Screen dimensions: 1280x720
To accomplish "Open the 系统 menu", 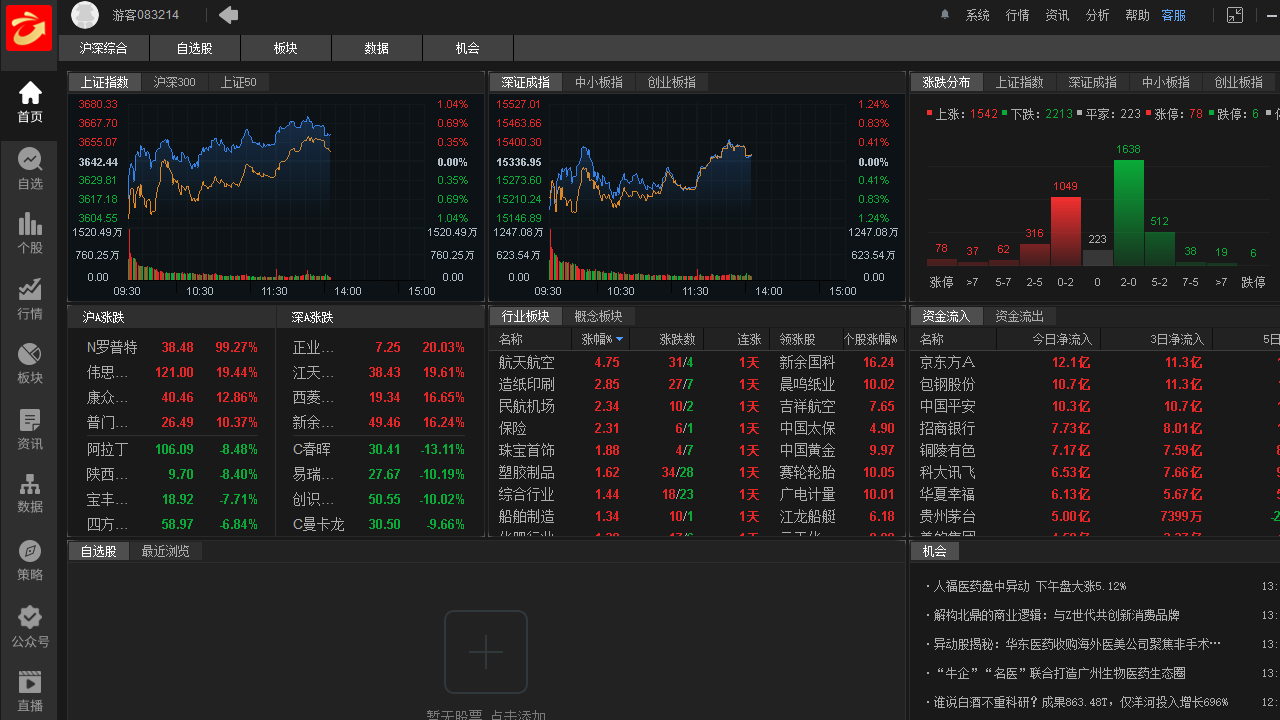I will point(978,15).
